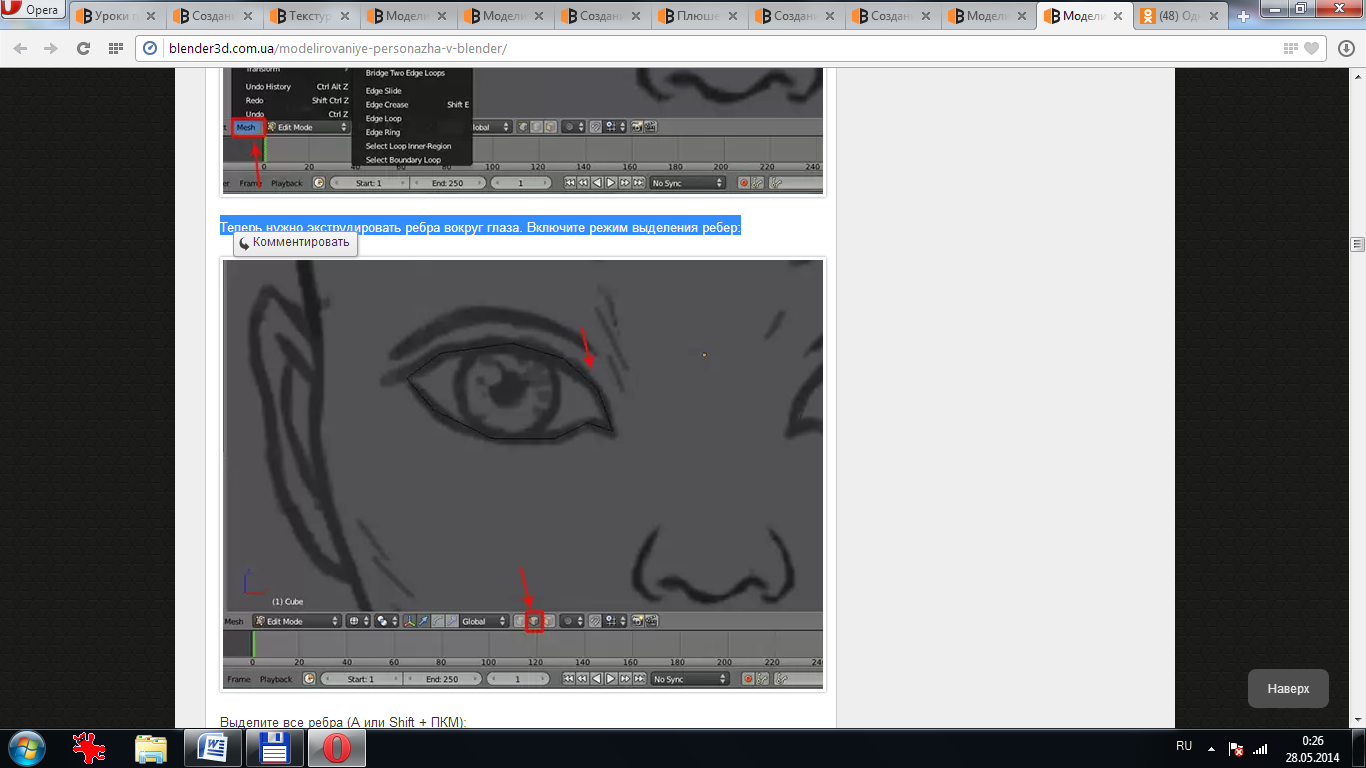Open proportional editing dropdown in eye screenshot
Screen dimensions: 1366x768
click(x=573, y=621)
